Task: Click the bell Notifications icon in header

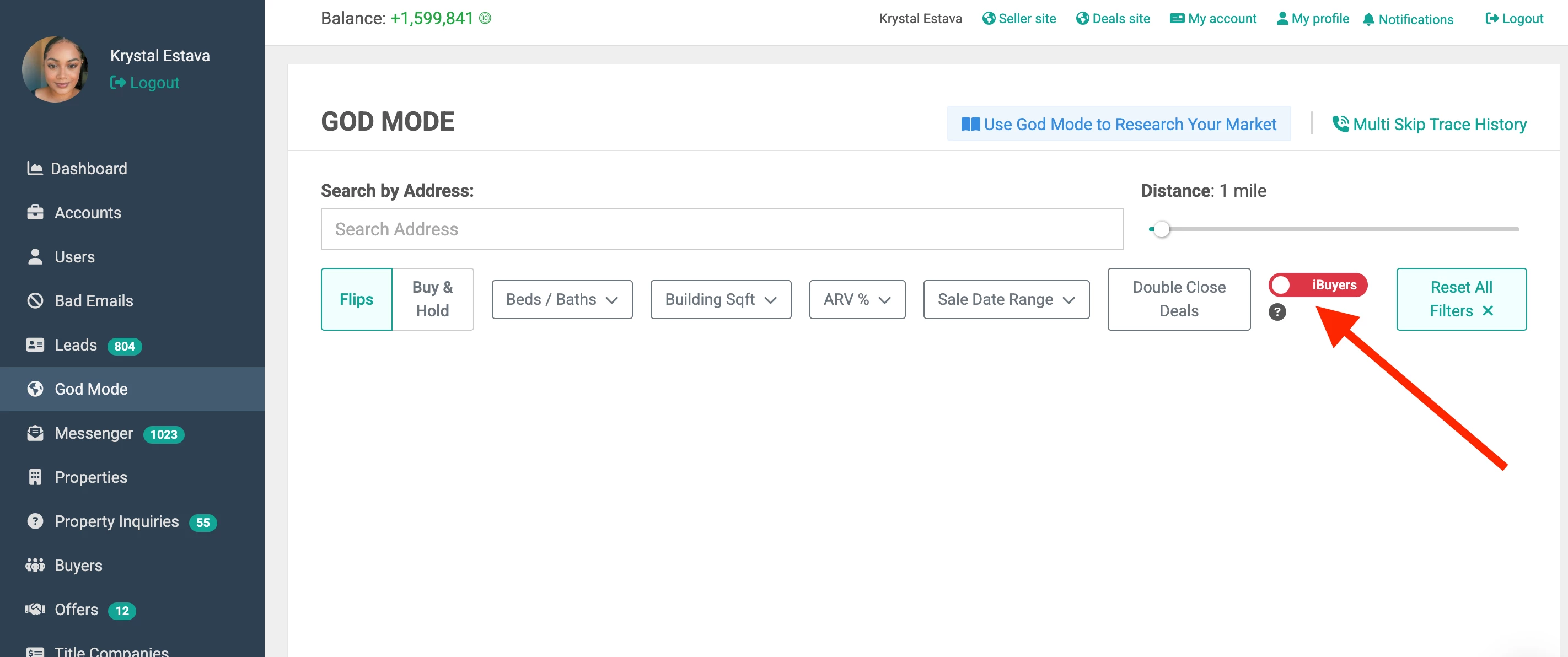Action: click(x=1368, y=19)
